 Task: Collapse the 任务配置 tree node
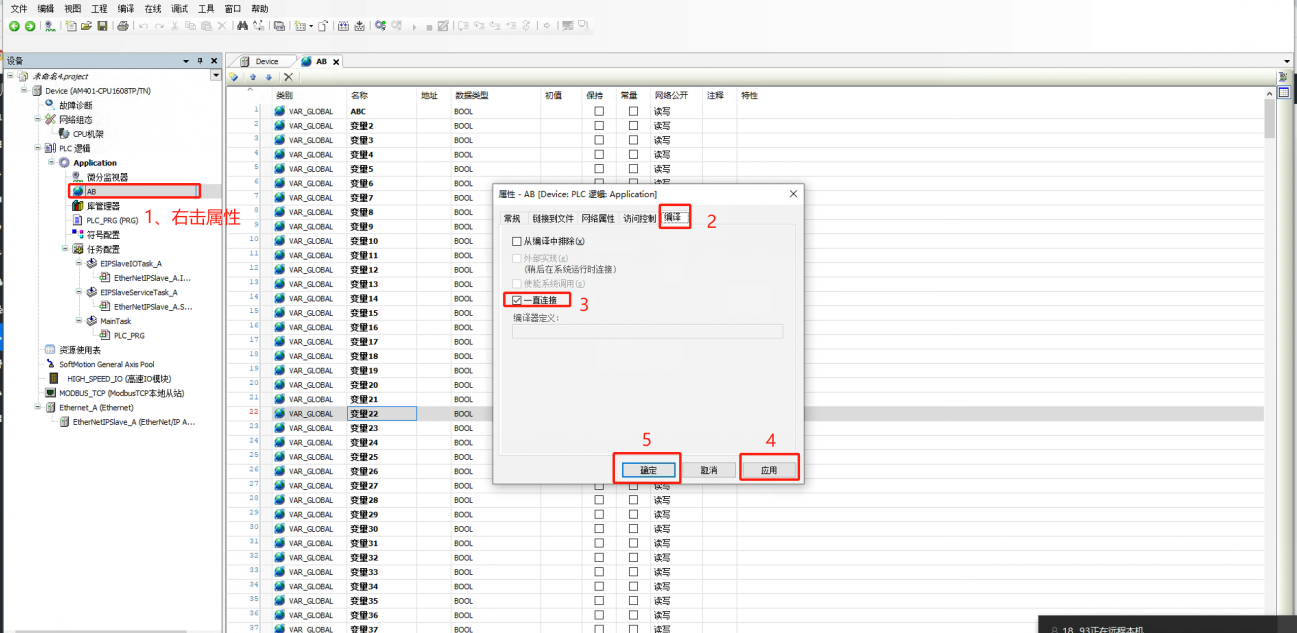click(66, 249)
